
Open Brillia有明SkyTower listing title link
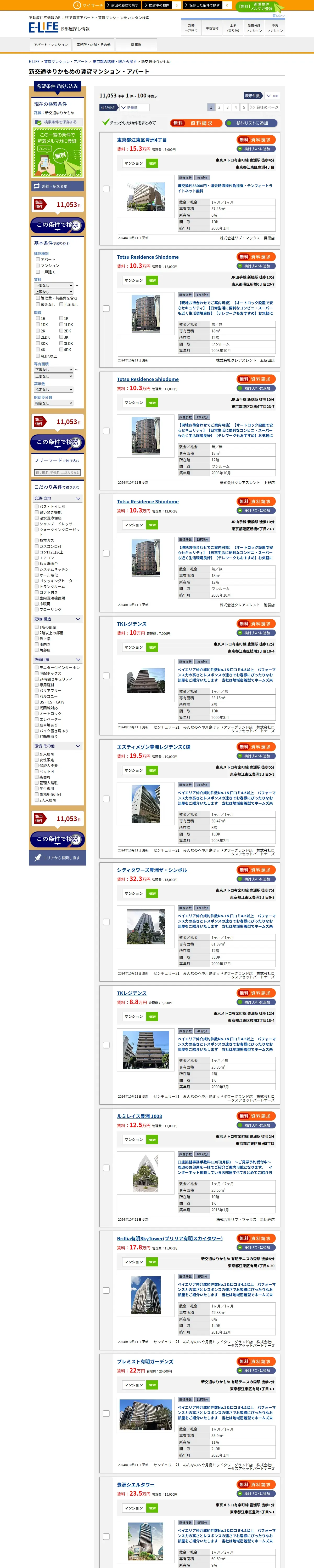pos(170,1238)
